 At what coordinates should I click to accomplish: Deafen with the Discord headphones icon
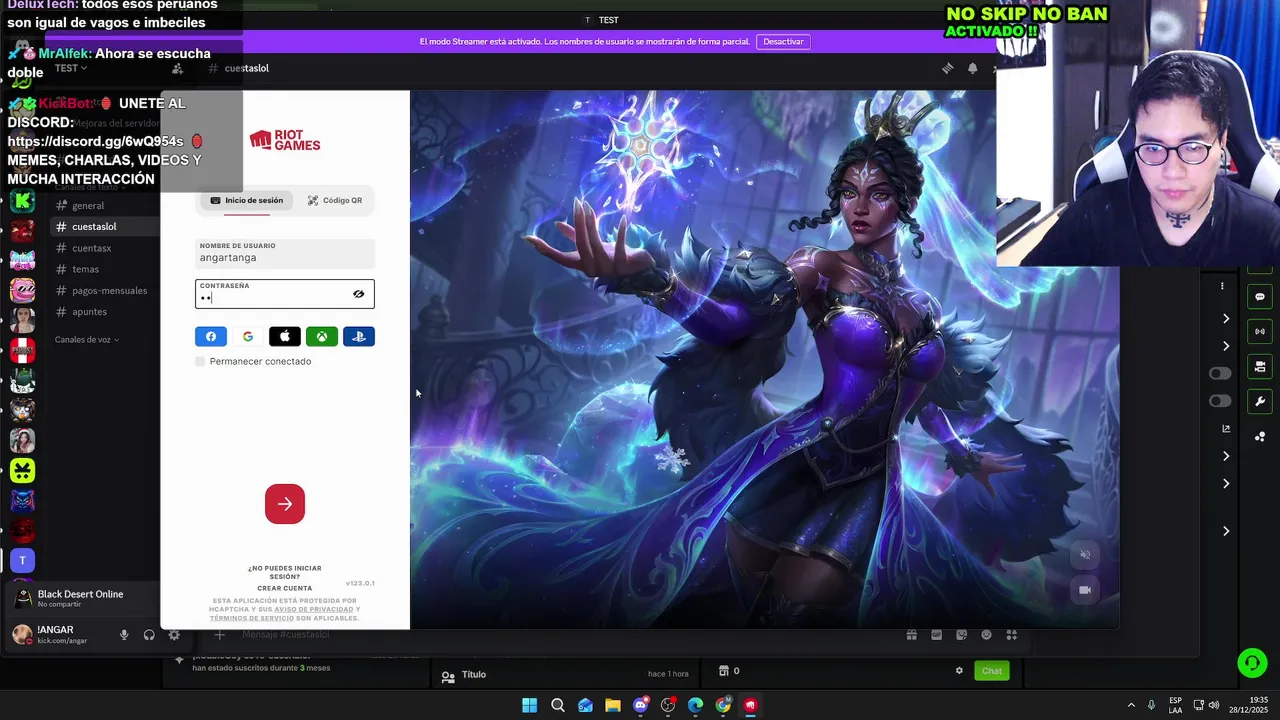tap(149, 635)
